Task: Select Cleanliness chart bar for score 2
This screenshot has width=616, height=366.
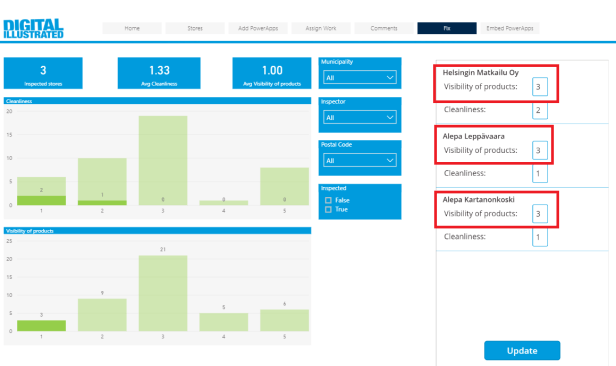Action: 102,181
